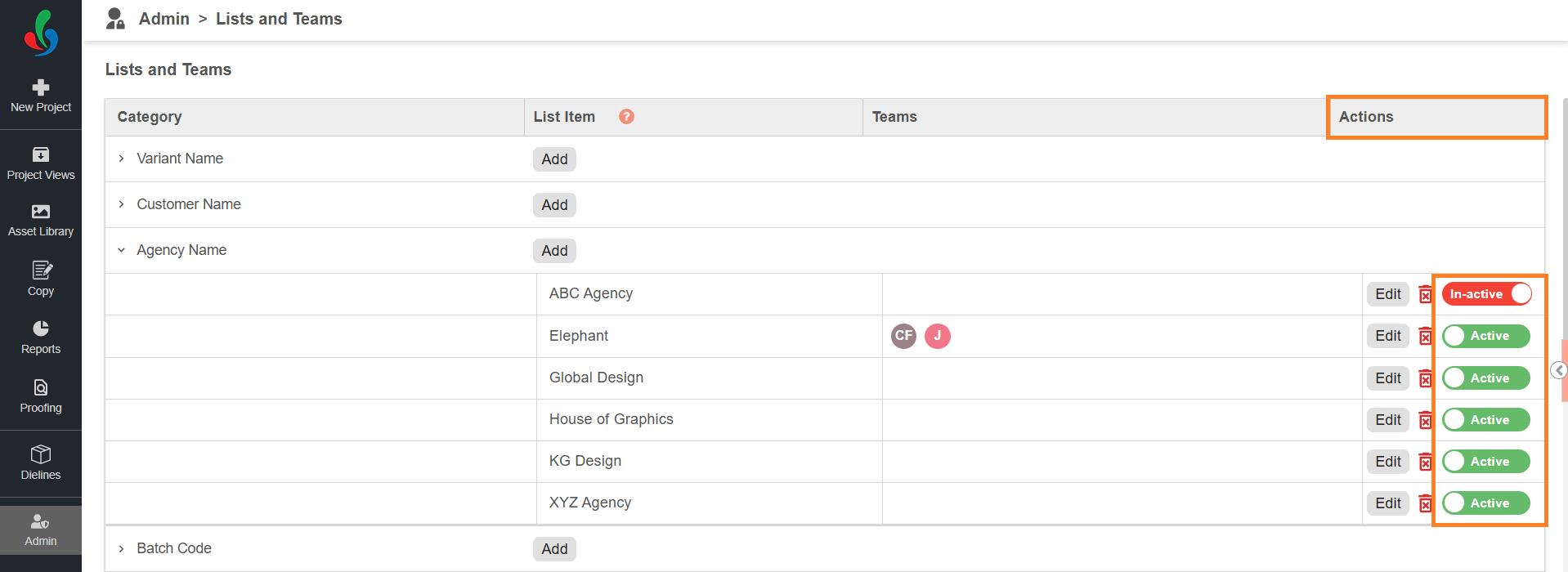Select Admin in the left sidebar

[x=41, y=530]
